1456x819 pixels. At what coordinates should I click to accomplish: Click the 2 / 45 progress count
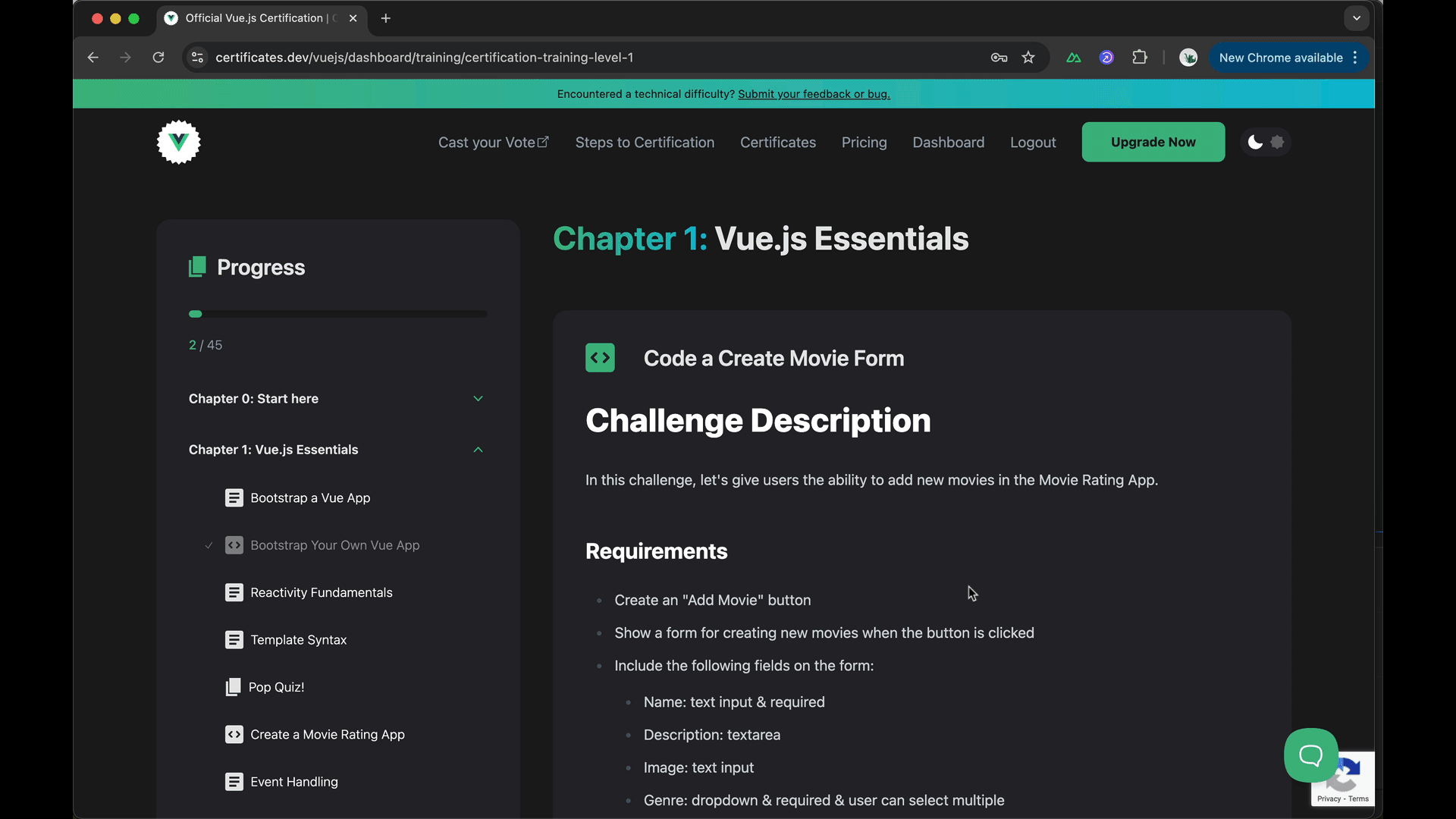[x=206, y=345]
